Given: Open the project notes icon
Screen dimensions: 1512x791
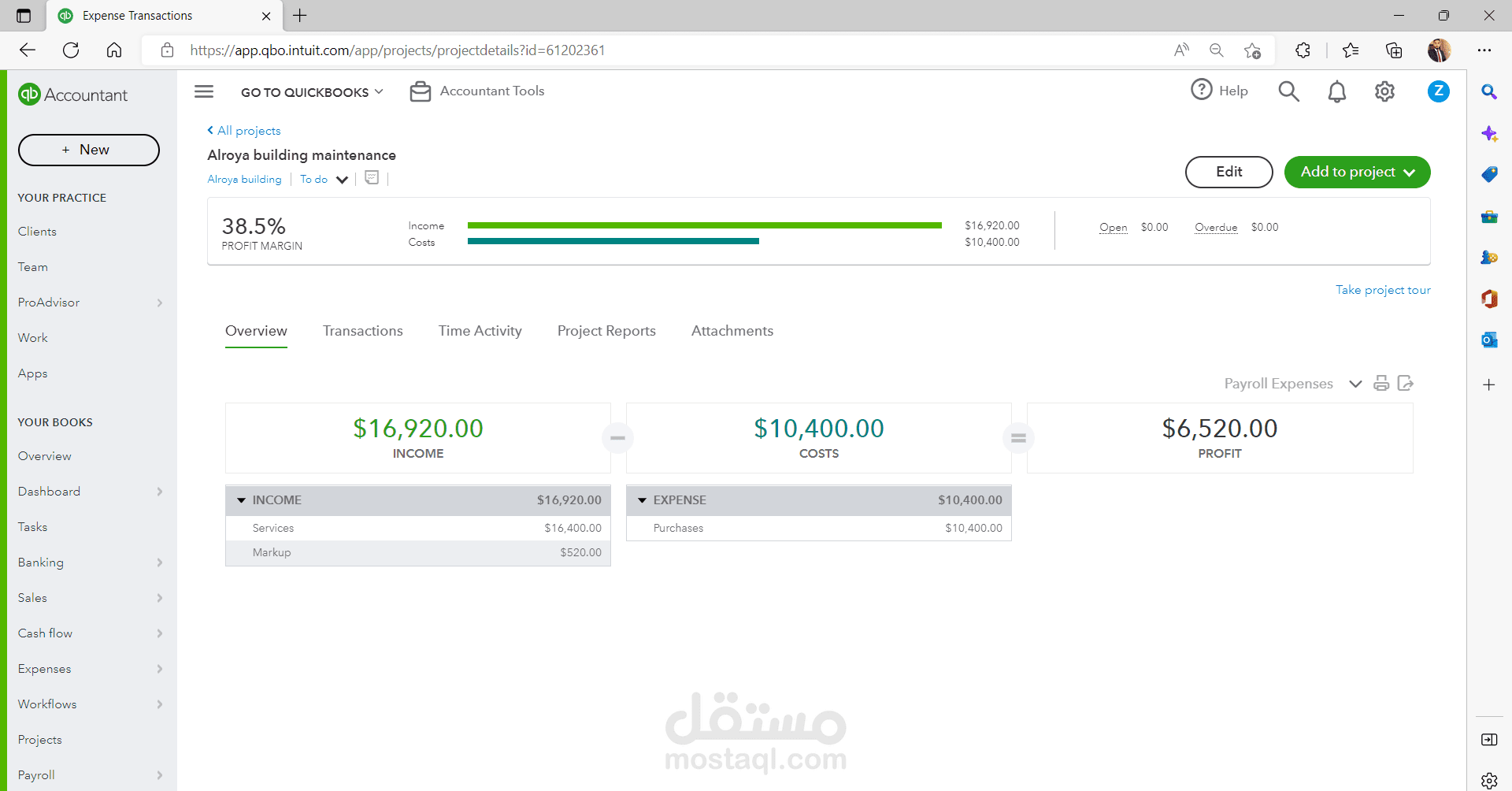Looking at the screenshot, I should 372,178.
